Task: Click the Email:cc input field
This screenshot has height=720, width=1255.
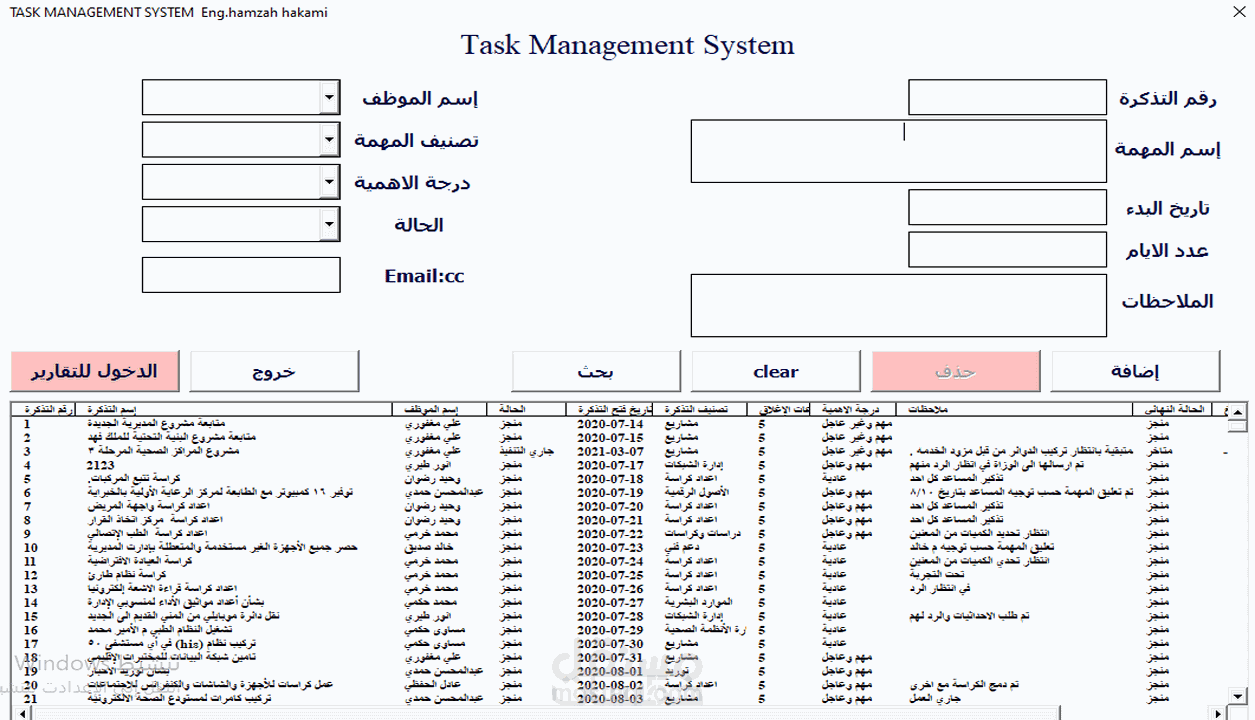Action: click(240, 274)
